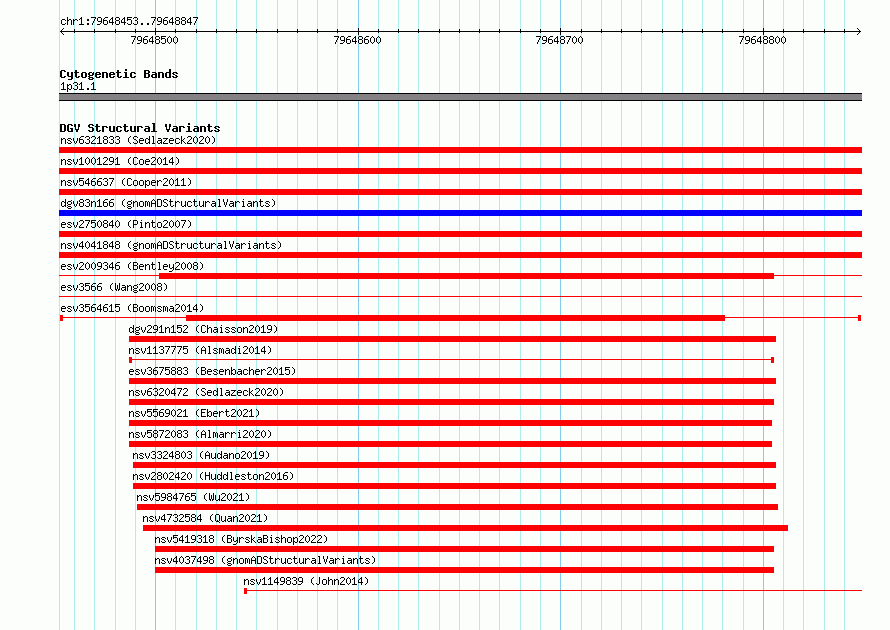890x630 pixels.
Task: Click the nsv4037498 (gnomADStructuralVariants) label
Action: click(265, 560)
